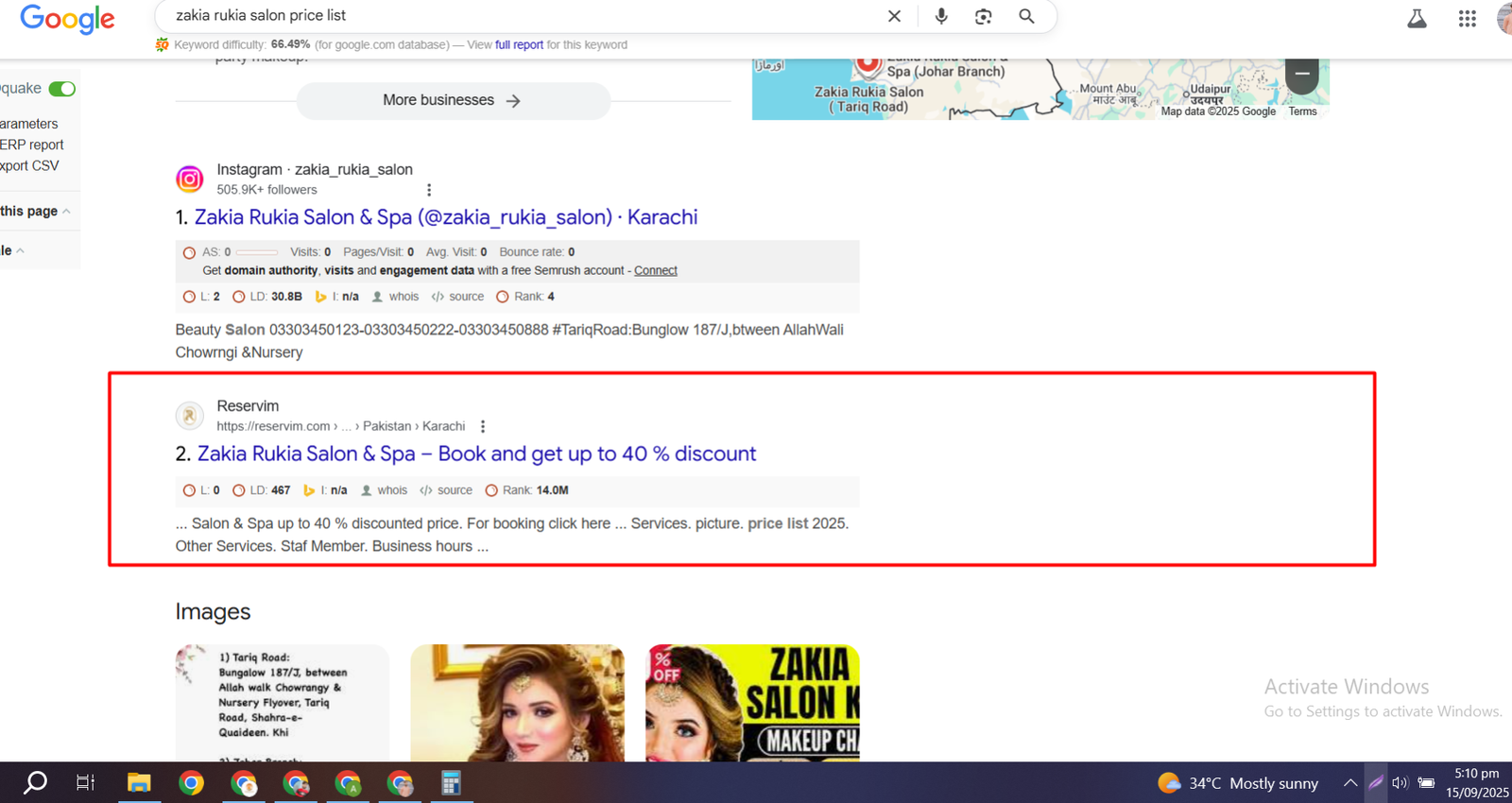The image size is (1512, 803).
Task: Click the More businesses button
Action: point(453,100)
